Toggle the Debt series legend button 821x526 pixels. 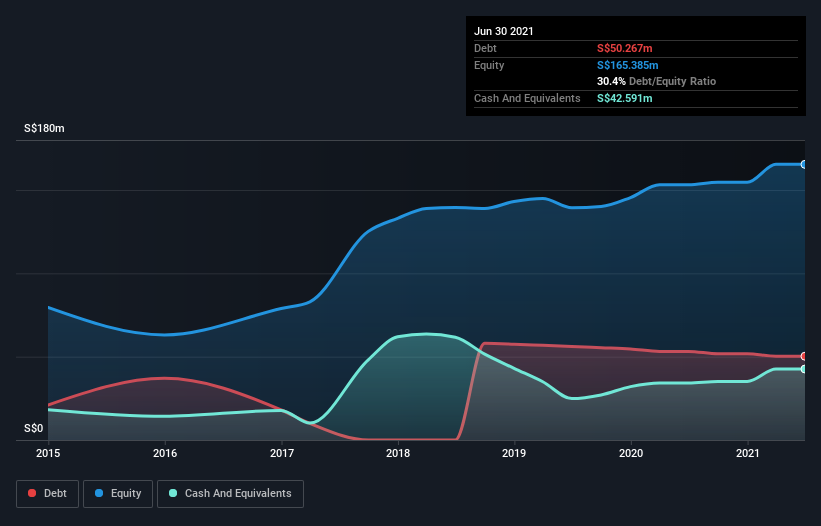[48, 494]
